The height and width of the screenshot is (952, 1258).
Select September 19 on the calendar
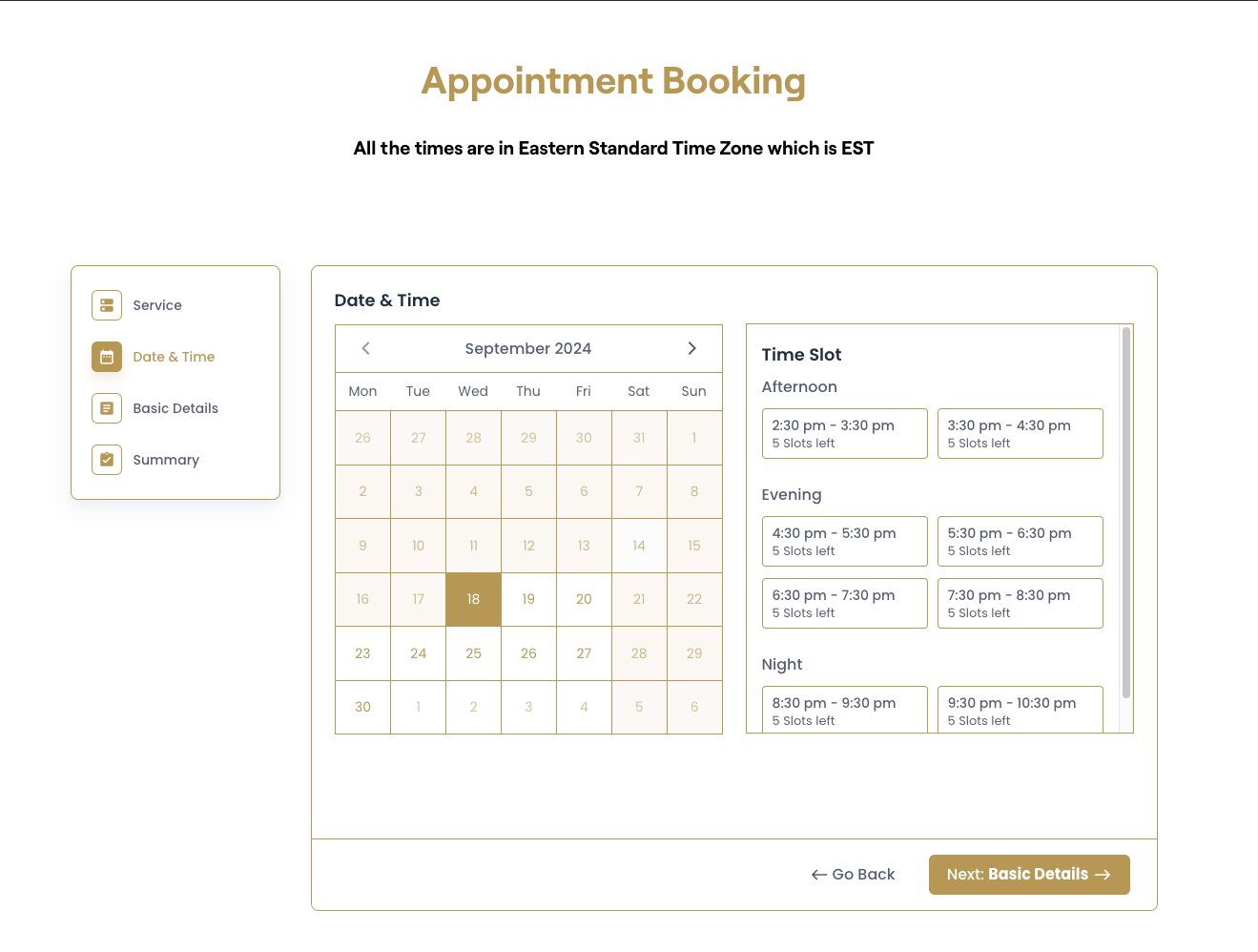tap(528, 599)
